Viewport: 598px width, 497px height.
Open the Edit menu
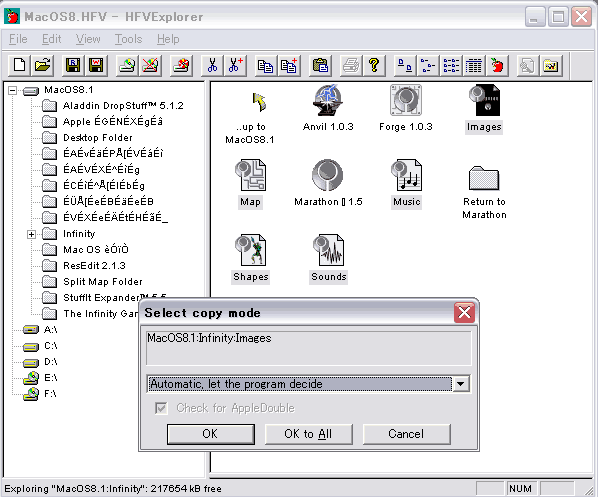point(51,39)
